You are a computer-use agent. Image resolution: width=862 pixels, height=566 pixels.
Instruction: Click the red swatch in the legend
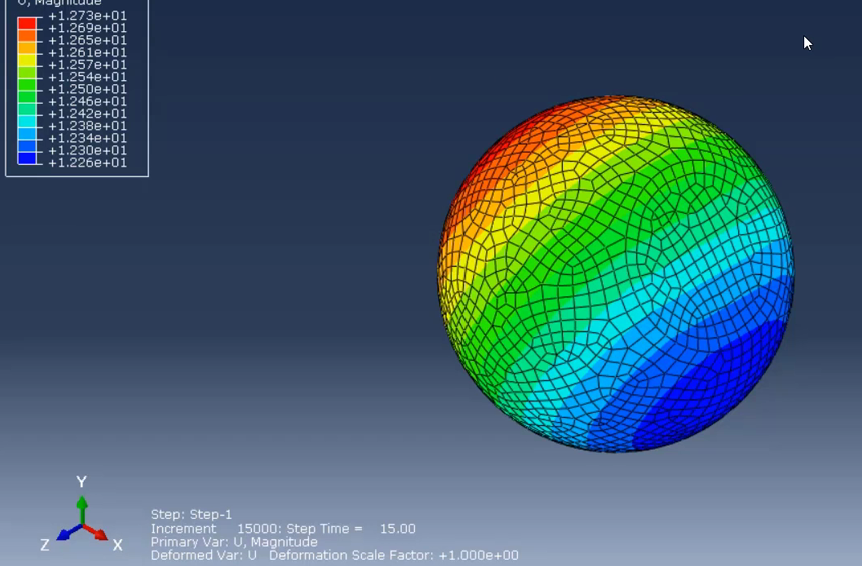point(27,22)
